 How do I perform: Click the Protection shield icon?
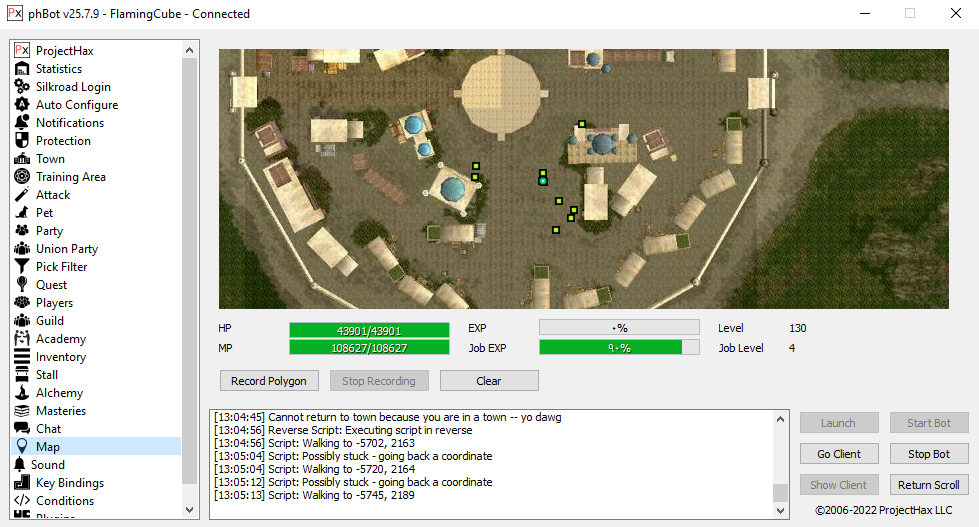(21, 141)
